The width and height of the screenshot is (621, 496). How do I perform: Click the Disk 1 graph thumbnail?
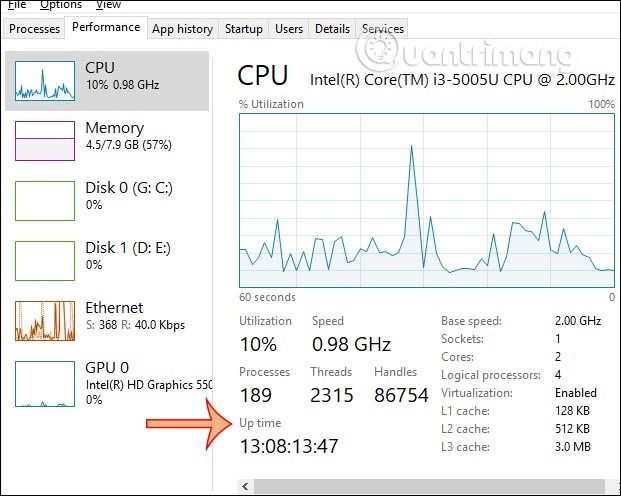pyautogui.click(x=45, y=260)
